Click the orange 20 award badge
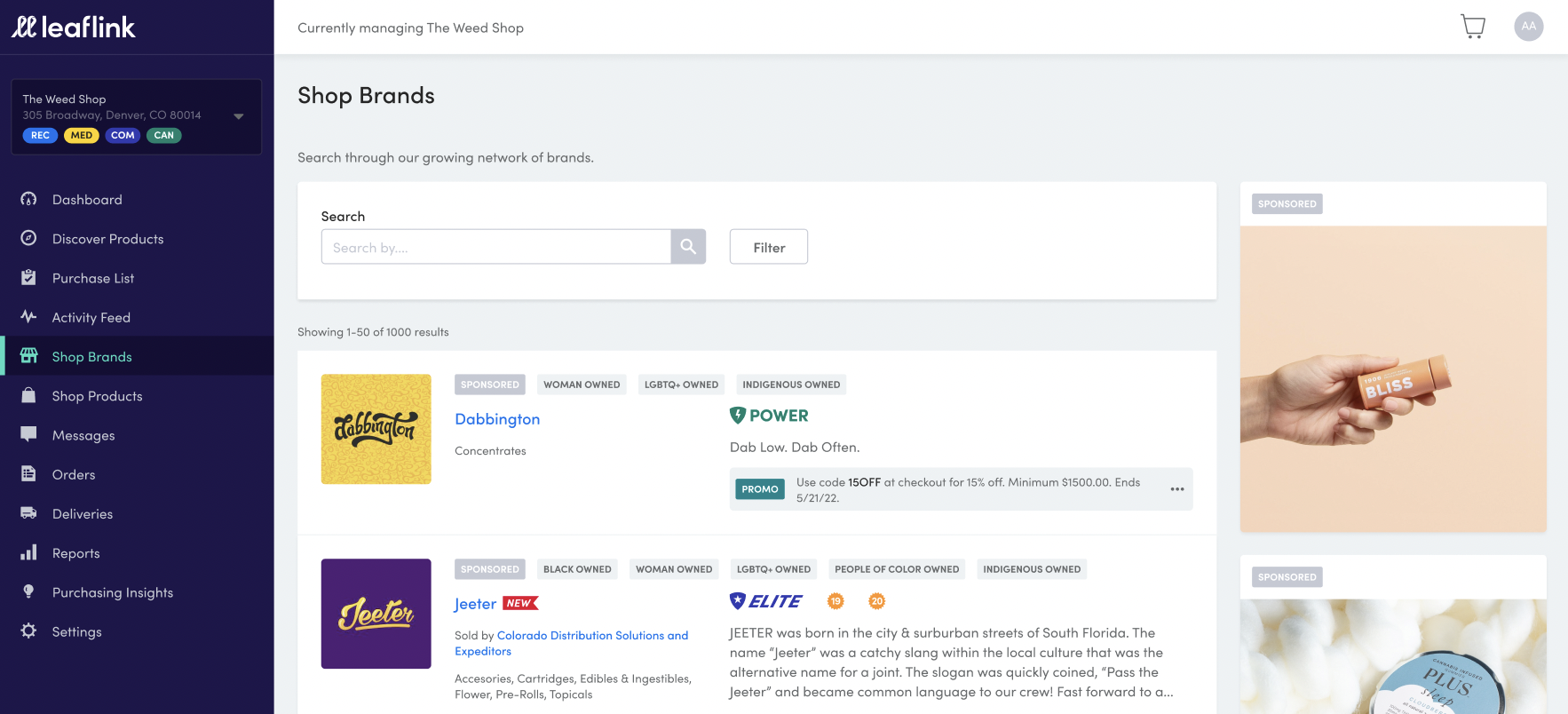The width and height of the screenshot is (1568, 714). 877,601
